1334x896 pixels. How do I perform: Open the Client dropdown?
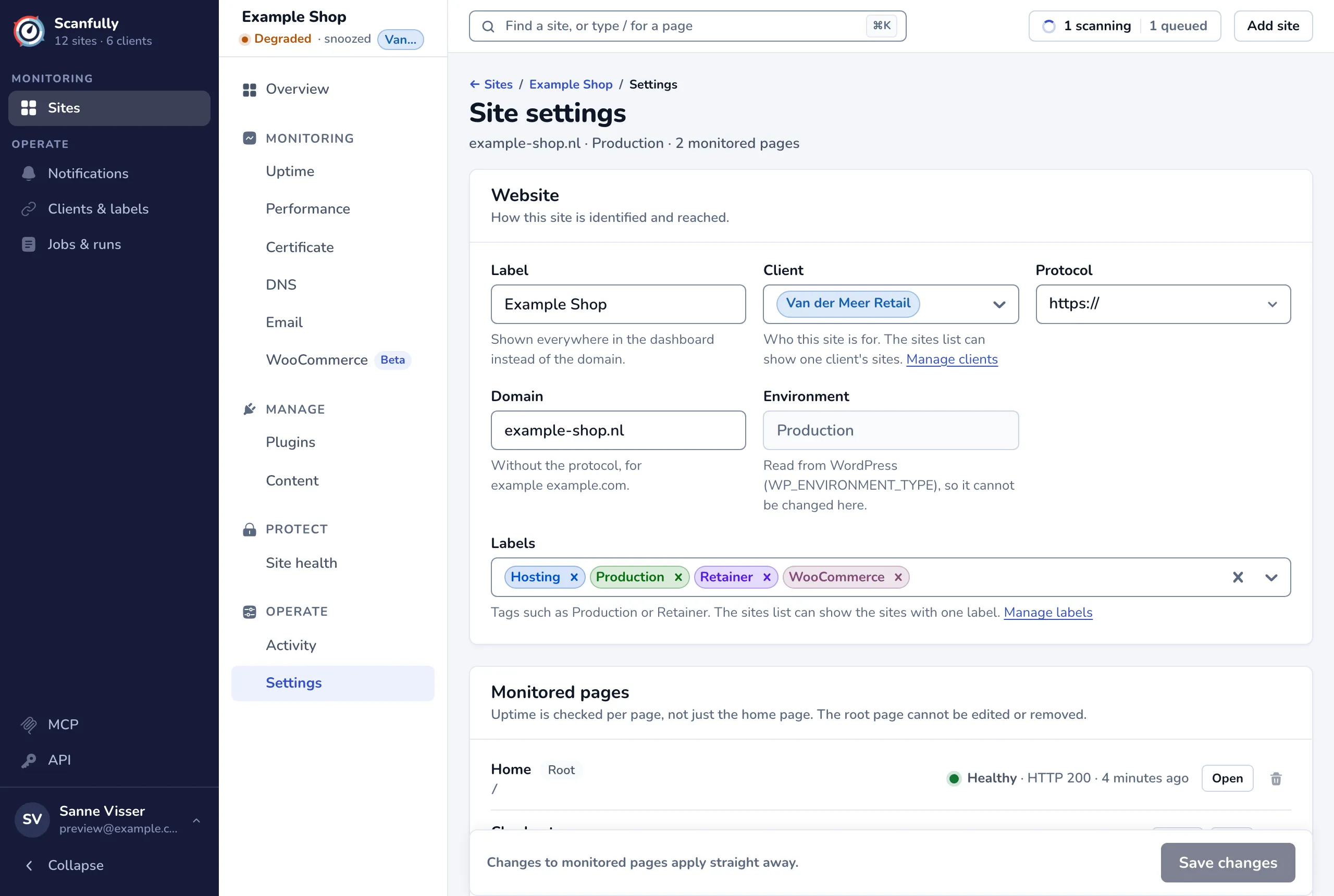click(x=891, y=304)
